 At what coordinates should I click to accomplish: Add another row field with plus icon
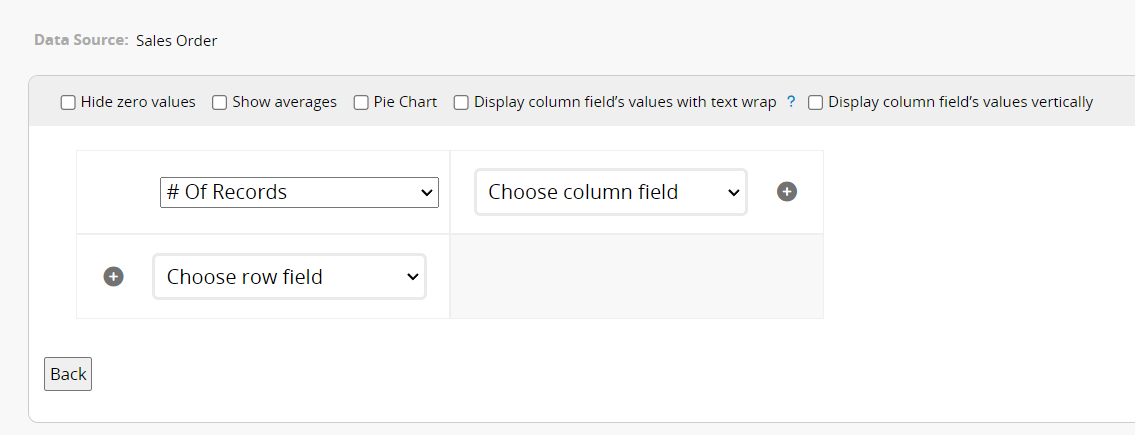tap(114, 277)
